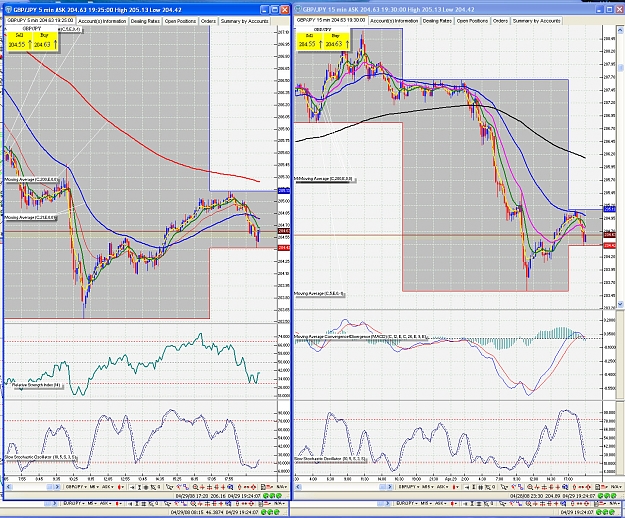This screenshot has width=625, height=518.
Task: Open the GBP/JPY symbol dropdown in 15 min window
Action: coord(409,487)
